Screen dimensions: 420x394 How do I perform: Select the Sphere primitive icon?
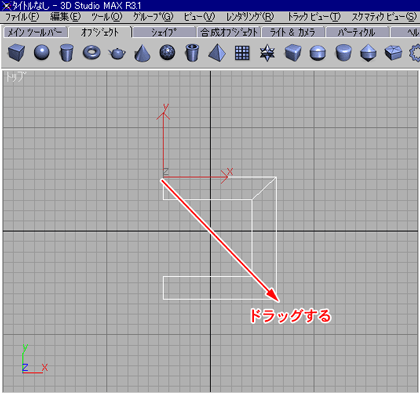coord(42,53)
